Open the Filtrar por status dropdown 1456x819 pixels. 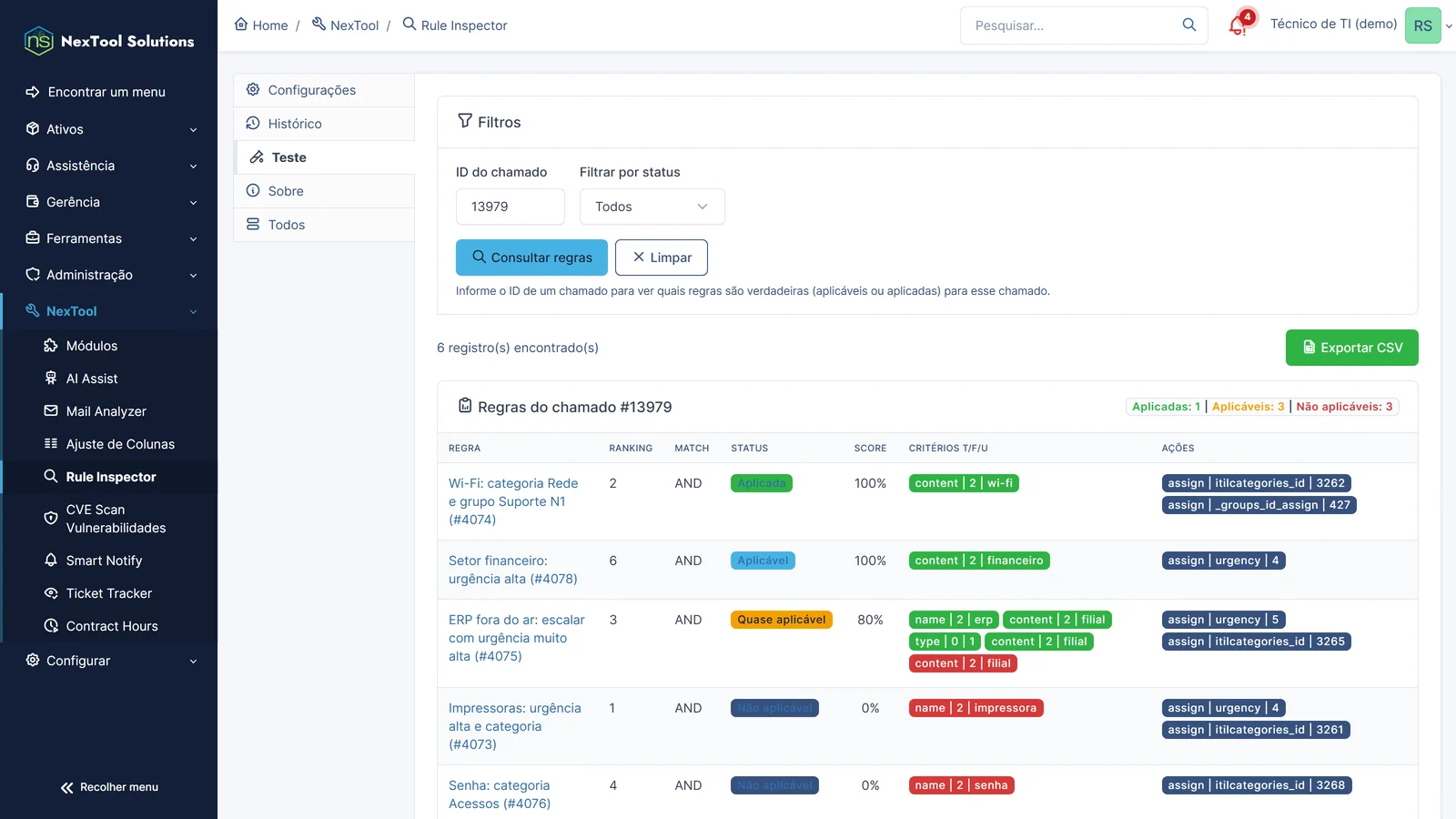[x=652, y=207]
